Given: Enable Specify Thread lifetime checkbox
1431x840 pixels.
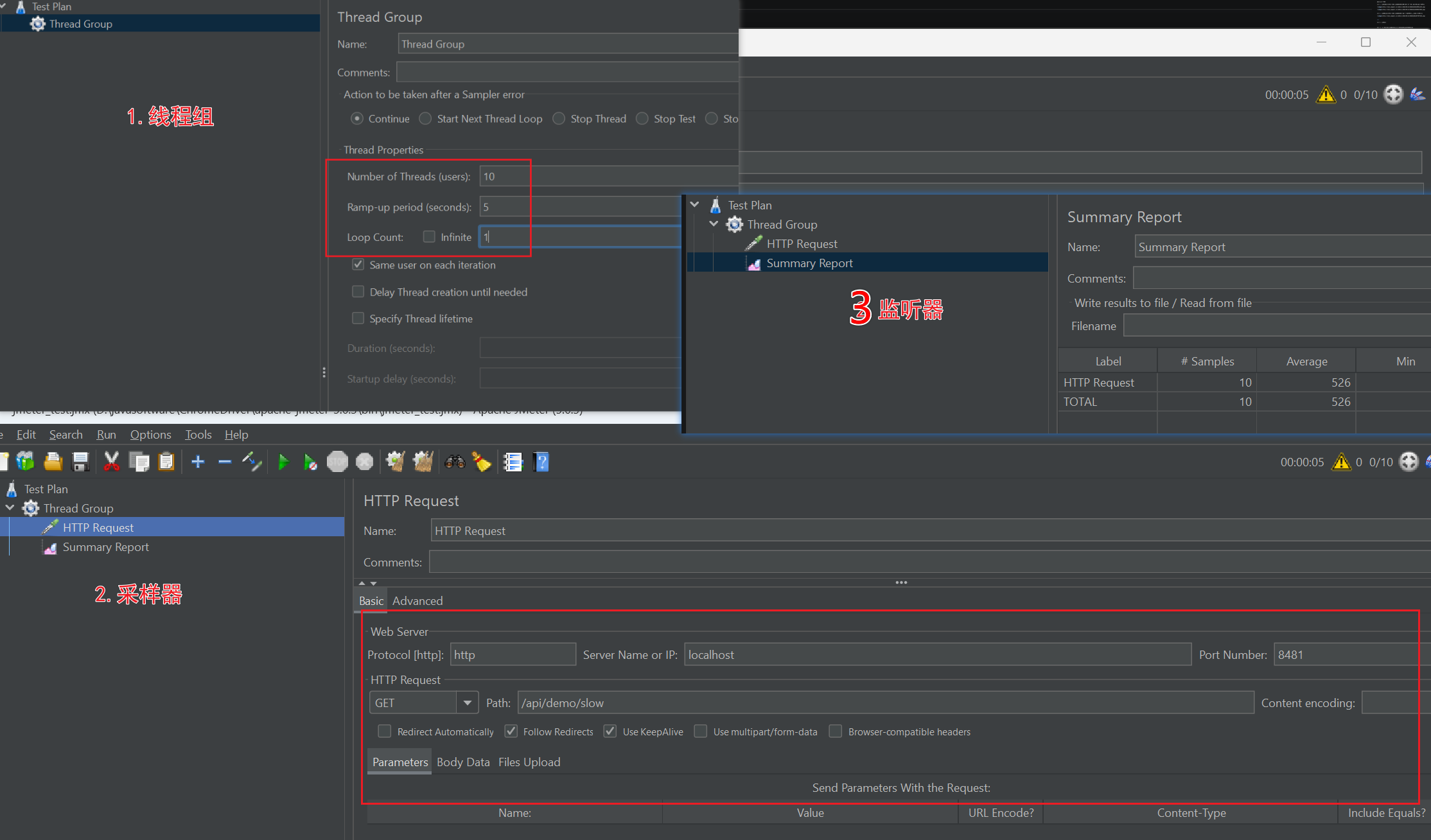Looking at the screenshot, I should pos(358,319).
